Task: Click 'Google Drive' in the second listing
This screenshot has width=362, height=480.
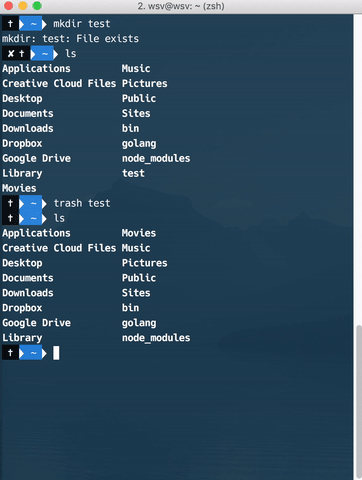Action: tap(36, 323)
